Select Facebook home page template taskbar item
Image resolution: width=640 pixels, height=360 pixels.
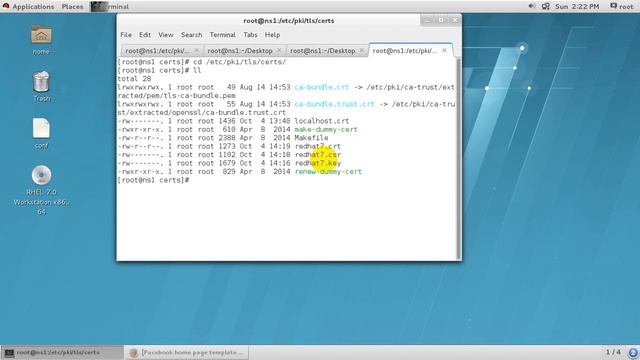click(x=186, y=352)
